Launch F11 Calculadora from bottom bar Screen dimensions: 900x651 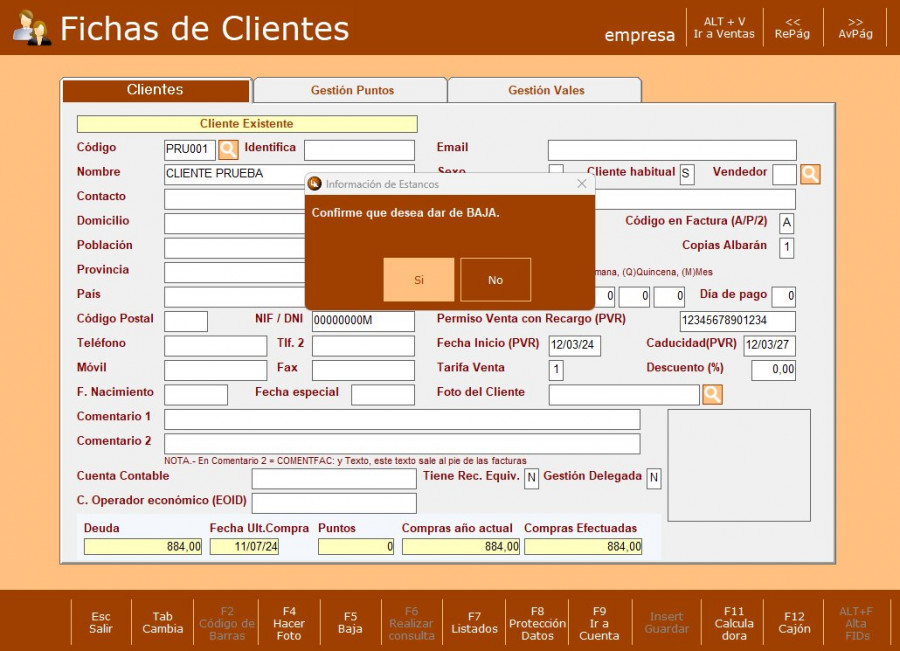tap(733, 622)
